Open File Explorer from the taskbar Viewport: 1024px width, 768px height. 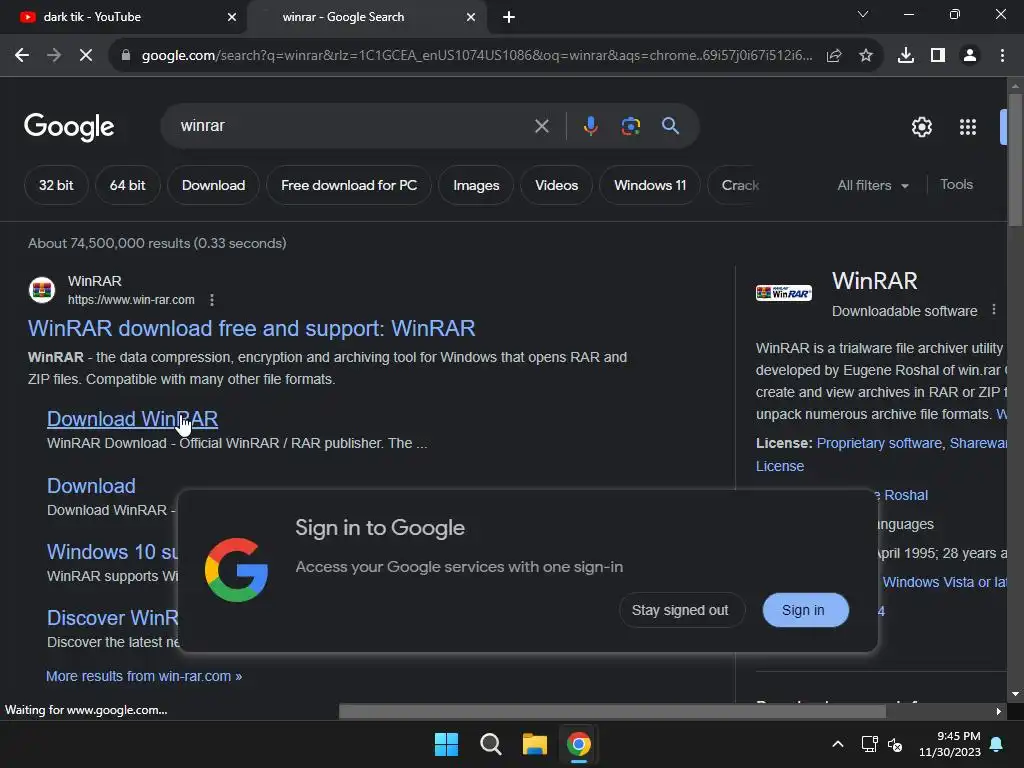point(534,744)
